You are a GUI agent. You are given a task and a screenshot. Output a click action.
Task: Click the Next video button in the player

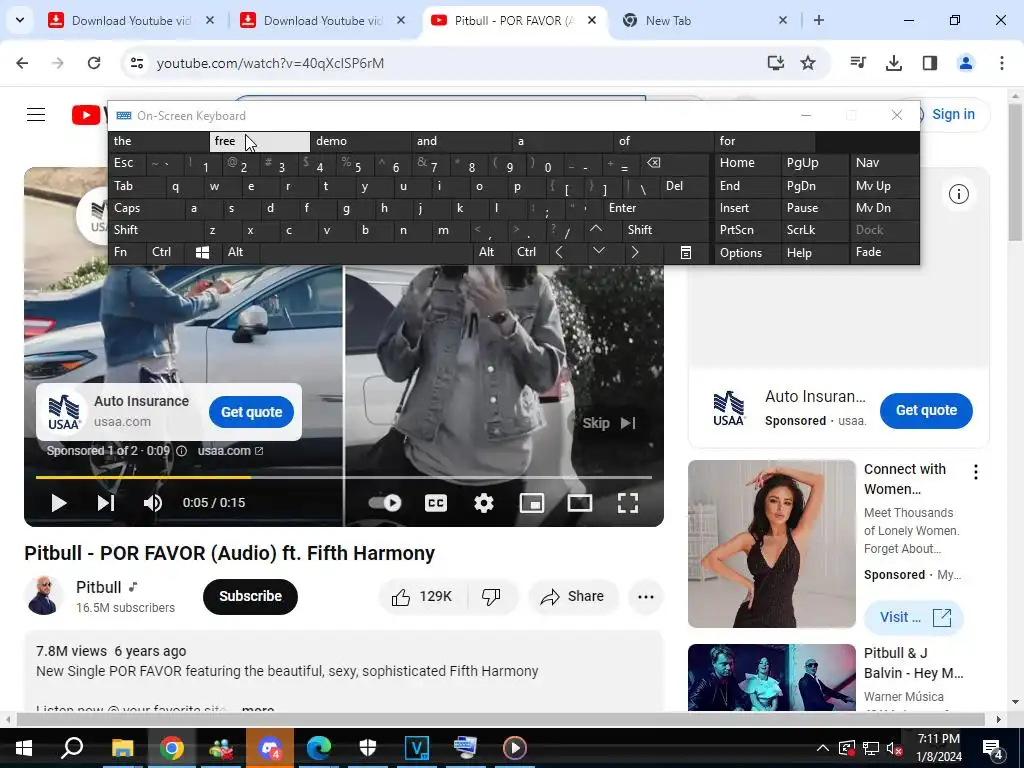tap(106, 503)
